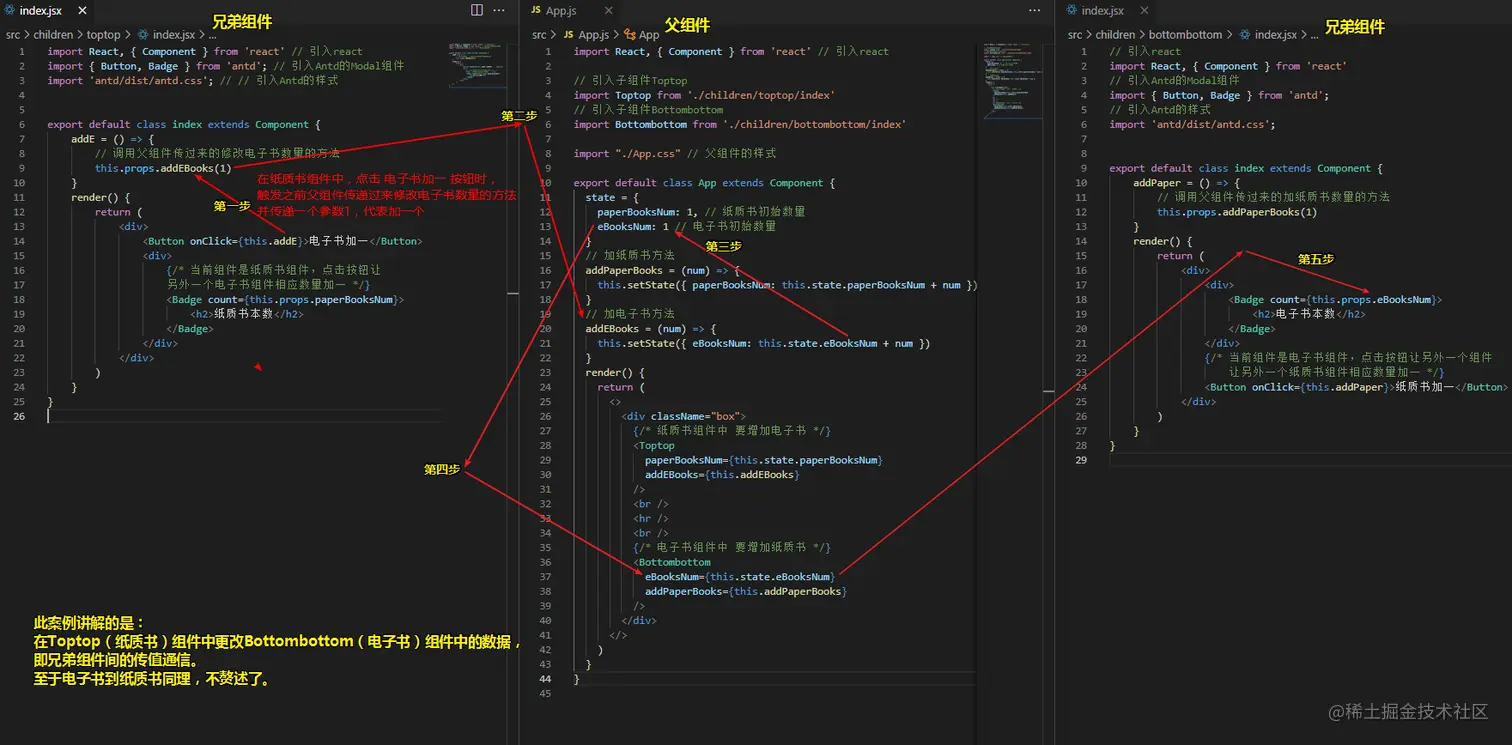Click "export default class App extends Component"
1512x745 pixels.
tap(704, 183)
